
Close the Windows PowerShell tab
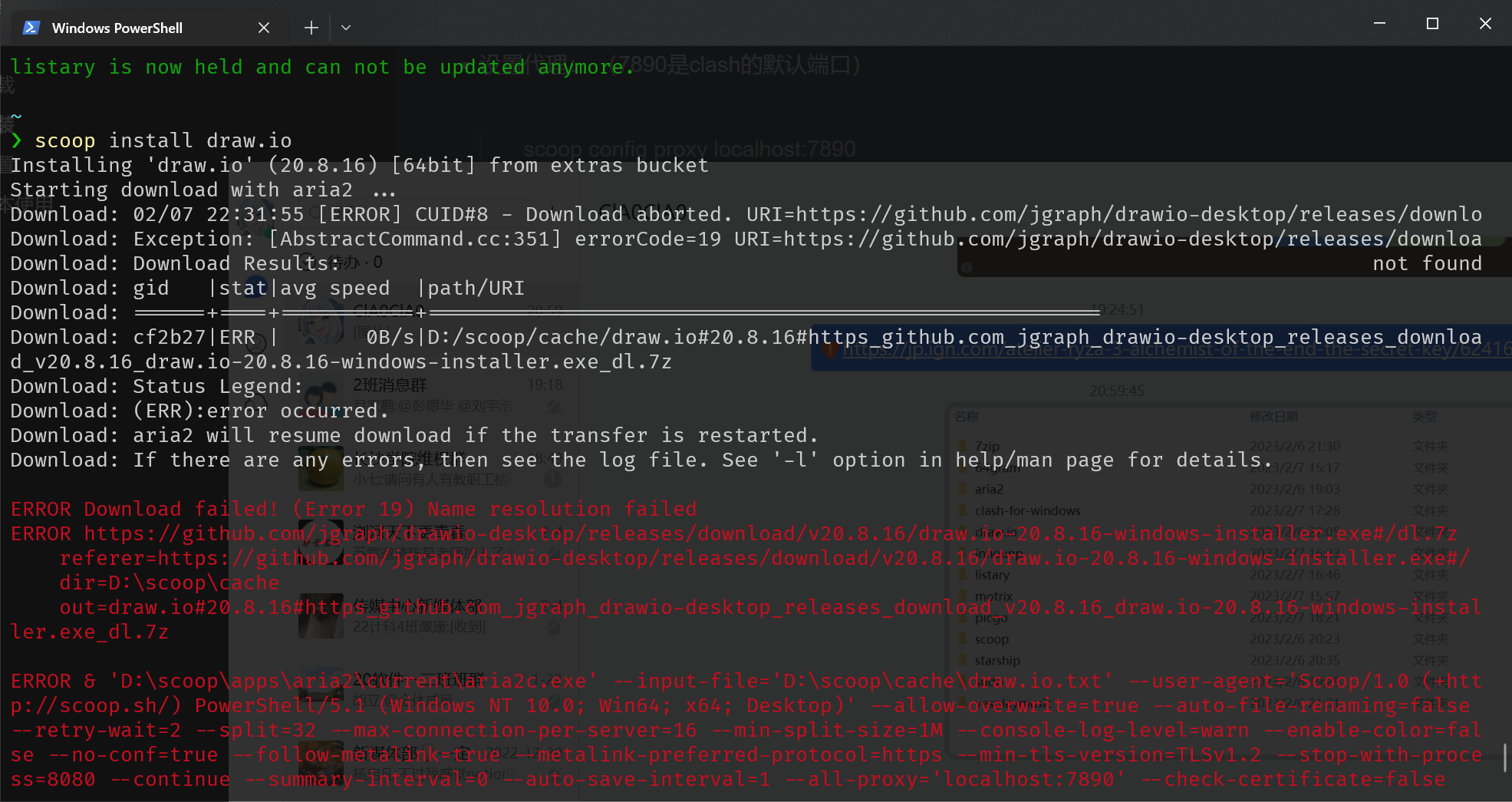[x=264, y=28]
